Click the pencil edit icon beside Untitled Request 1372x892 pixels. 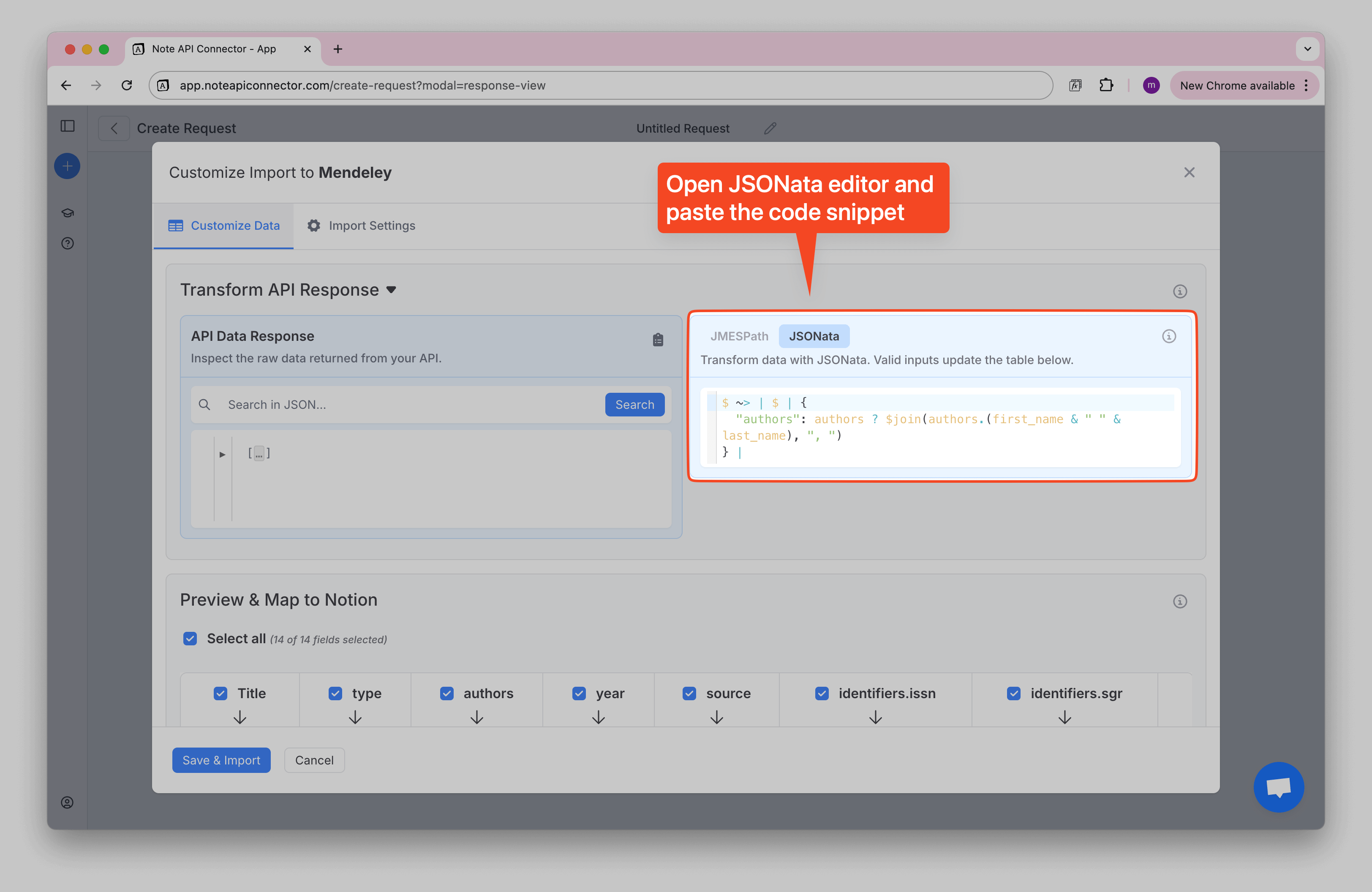pyautogui.click(x=770, y=128)
